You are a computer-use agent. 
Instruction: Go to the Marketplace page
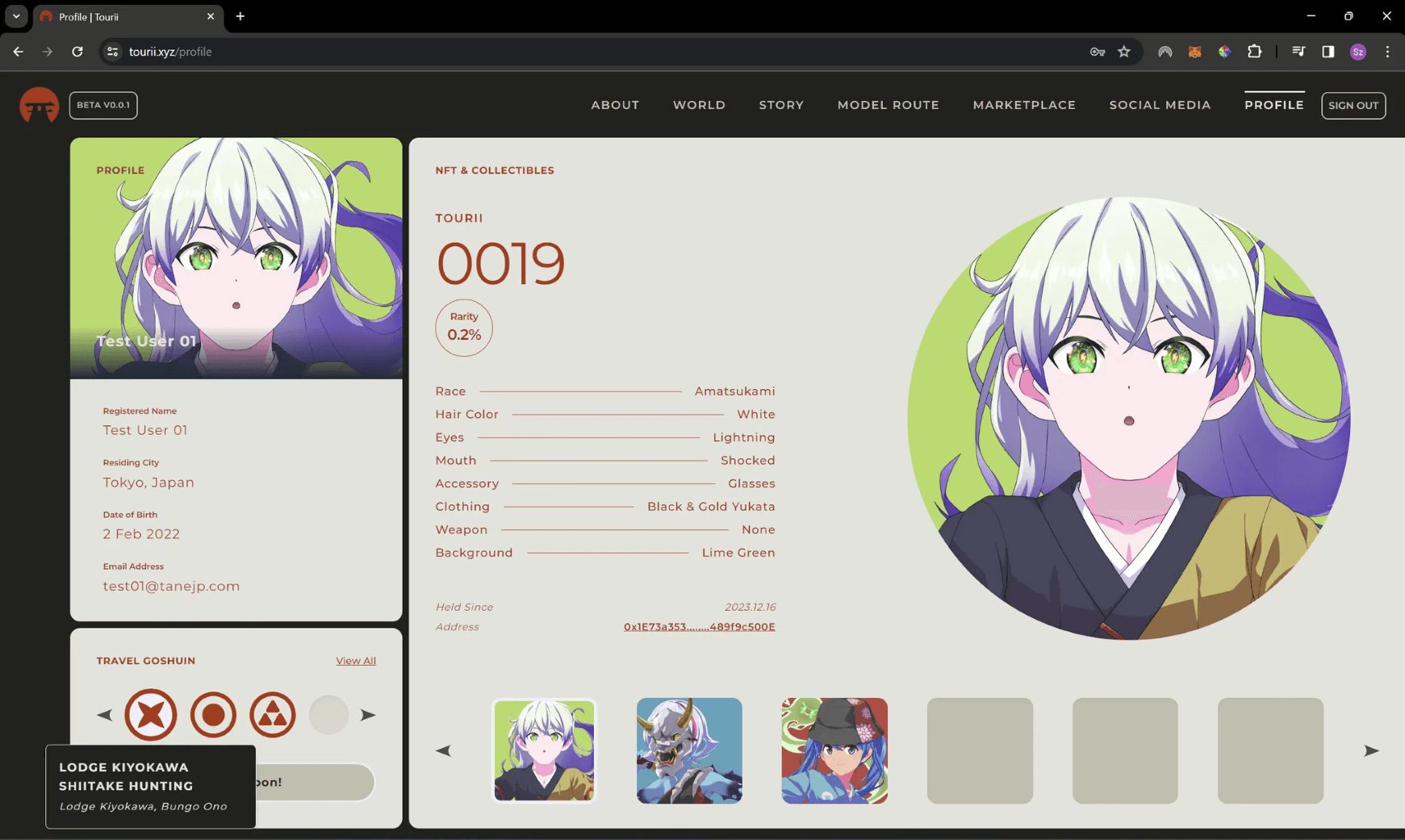click(x=1024, y=105)
